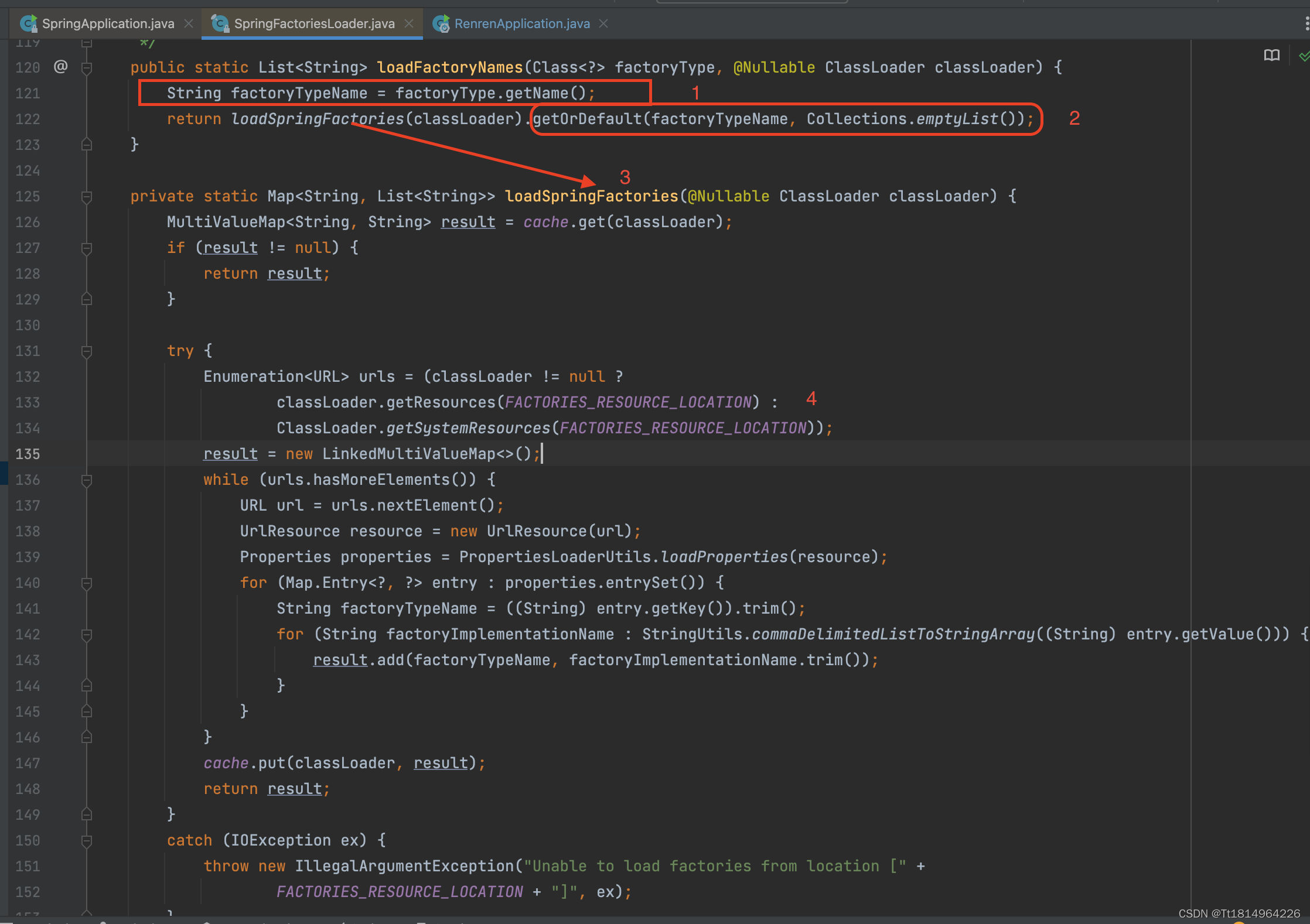Fold the end marker at line 123
The image size is (1310, 924).
[x=87, y=144]
